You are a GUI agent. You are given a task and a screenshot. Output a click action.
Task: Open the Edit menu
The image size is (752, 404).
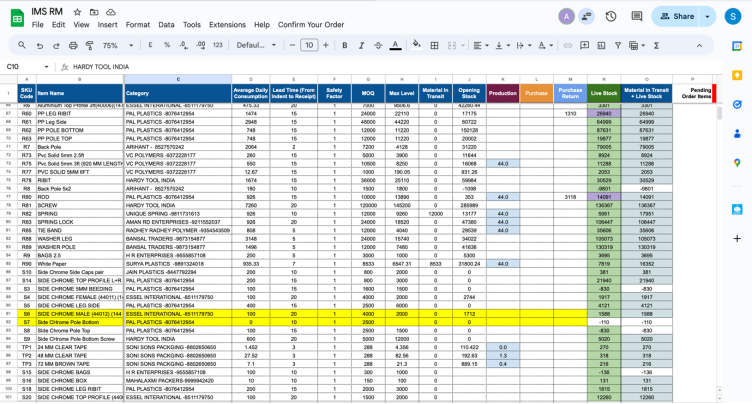[x=58, y=24]
